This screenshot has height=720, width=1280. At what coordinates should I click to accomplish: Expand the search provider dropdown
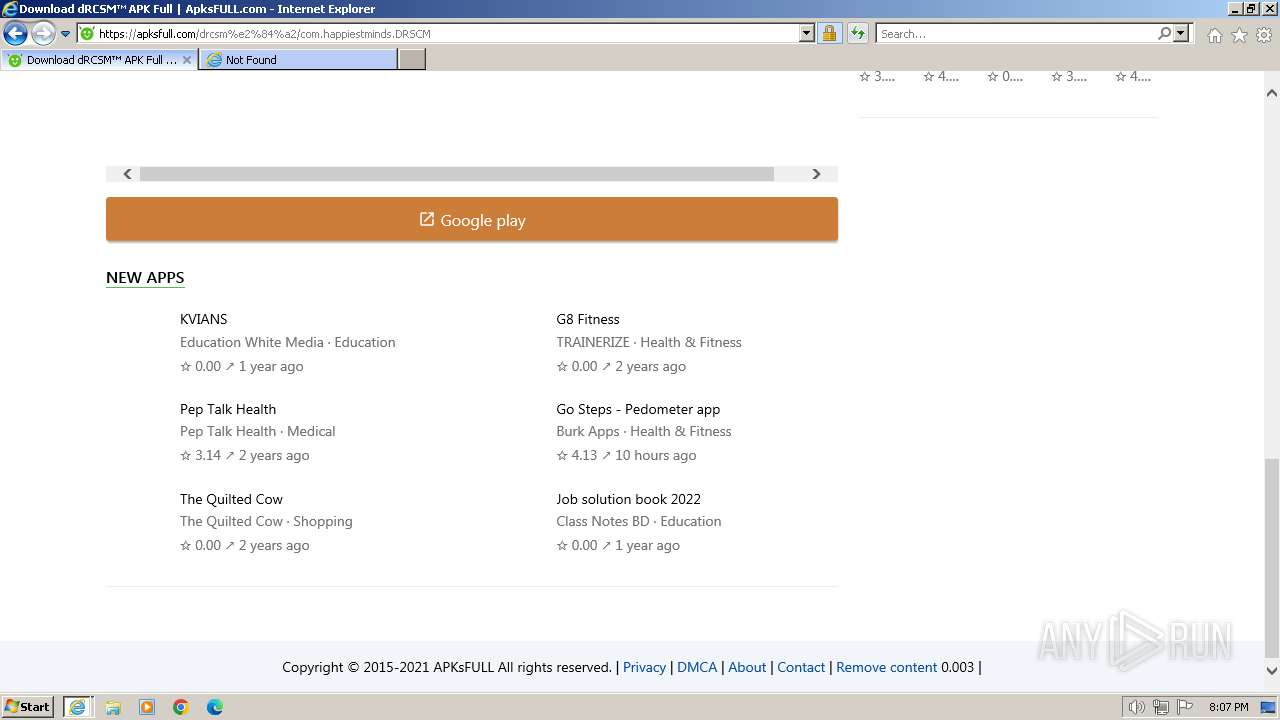coord(1181,34)
